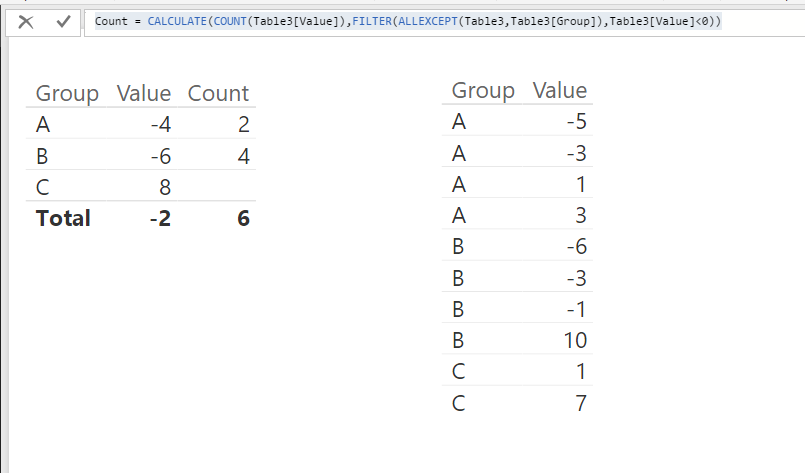This screenshot has height=473, width=805.
Task: Sort by Group header in the right table
Action: pos(483,90)
